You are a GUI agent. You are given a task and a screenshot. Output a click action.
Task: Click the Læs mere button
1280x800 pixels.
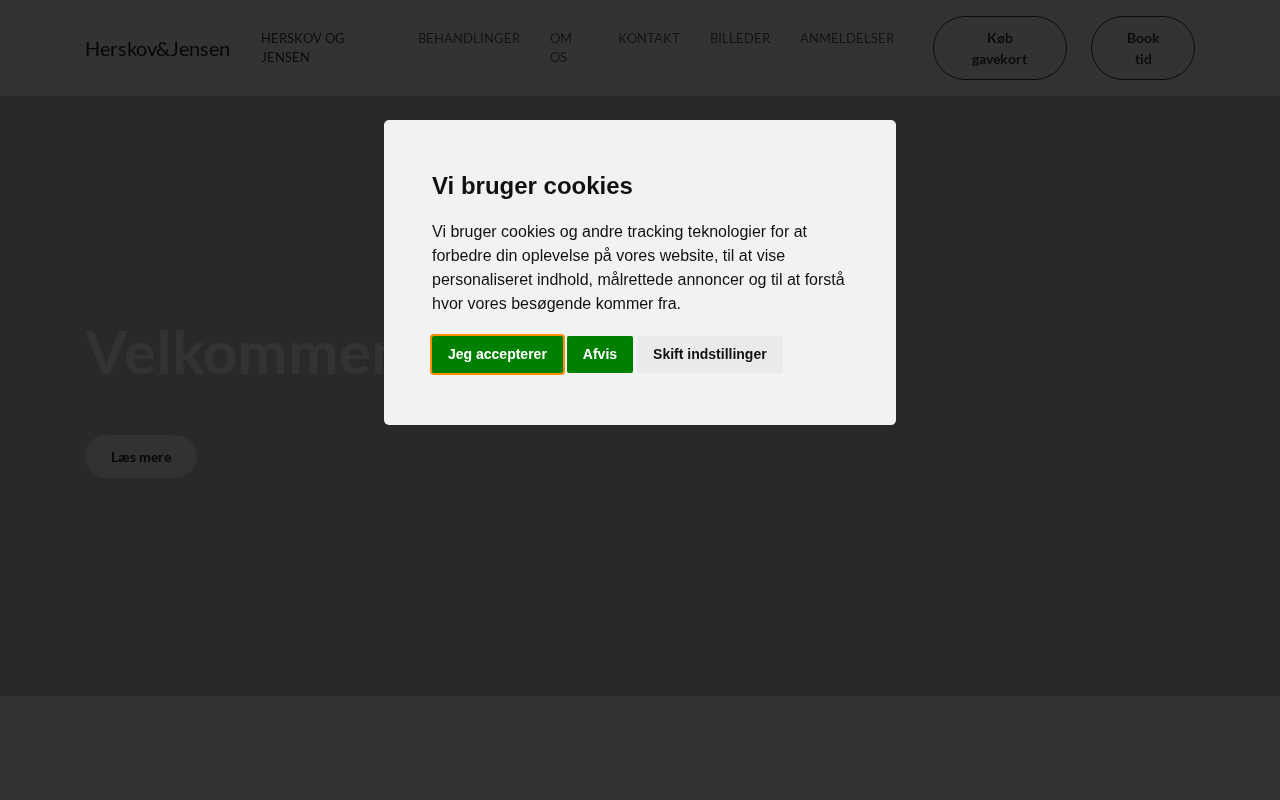pyautogui.click(x=141, y=457)
